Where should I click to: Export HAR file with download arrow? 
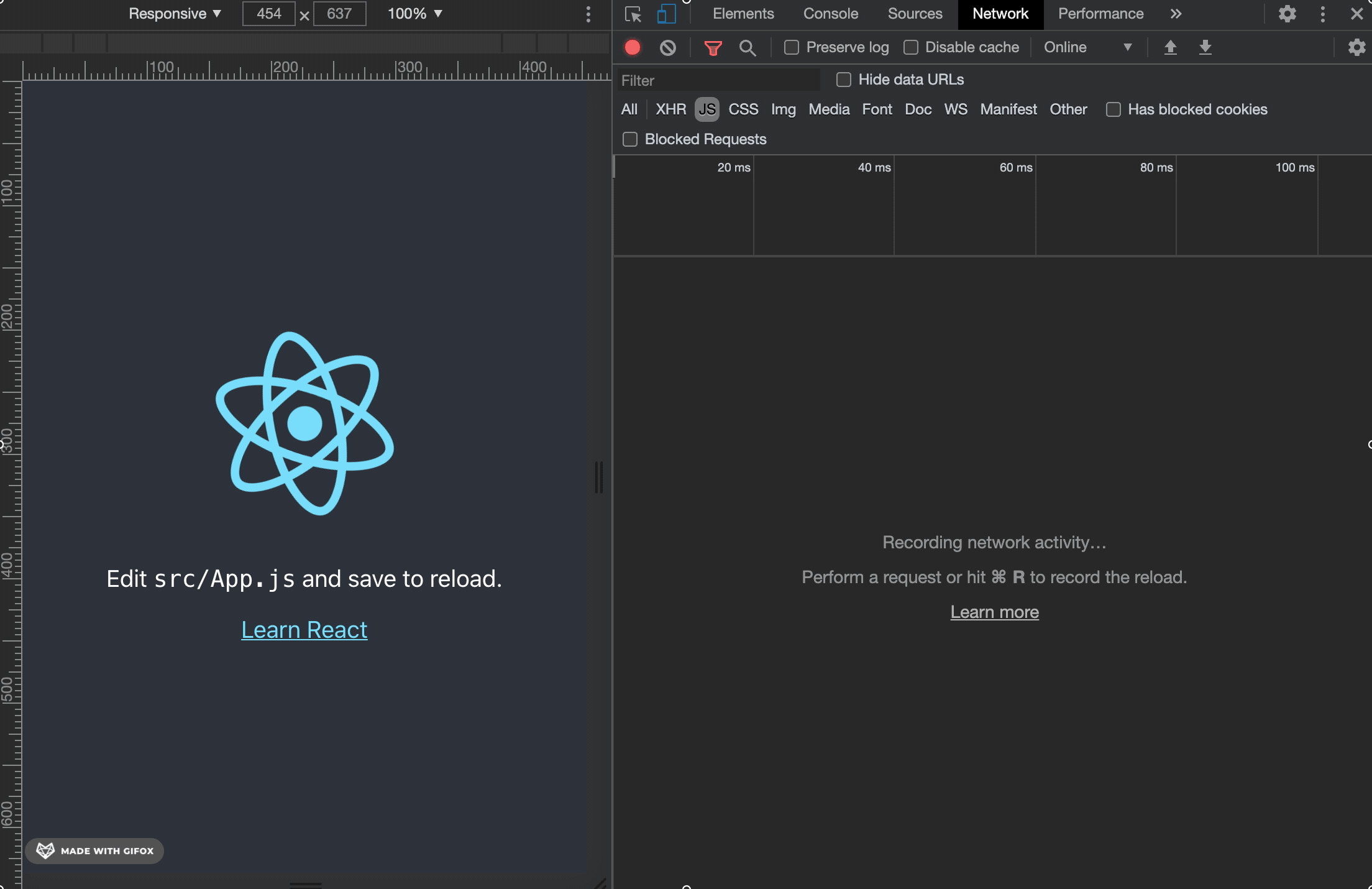point(1205,47)
